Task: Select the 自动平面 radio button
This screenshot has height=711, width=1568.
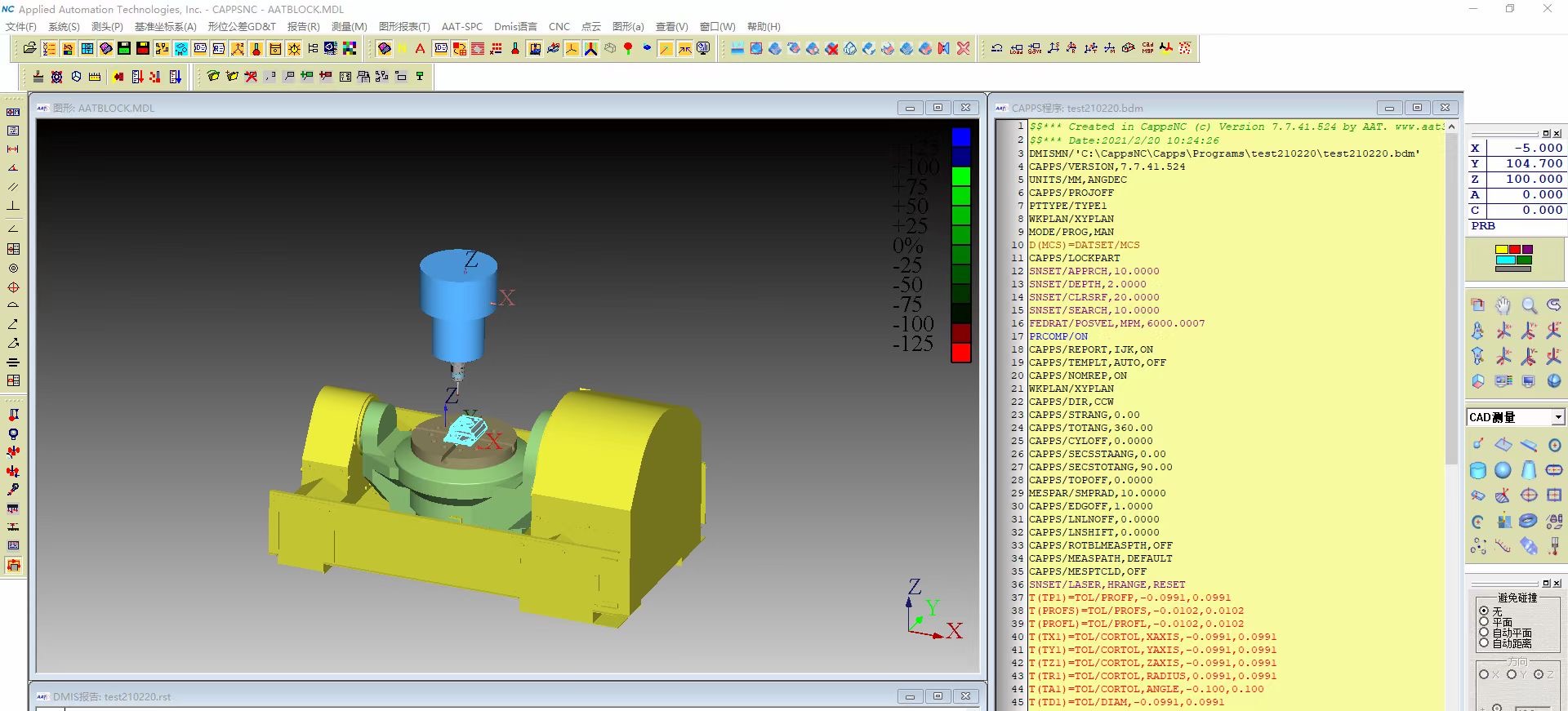Action: 1484,633
